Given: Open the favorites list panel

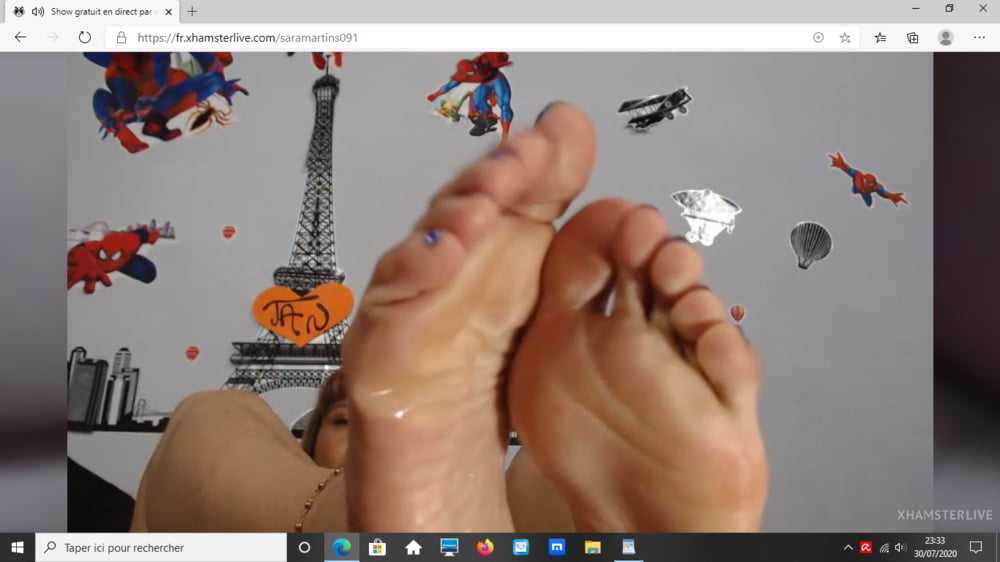Looking at the screenshot, I should coord(880,38).
